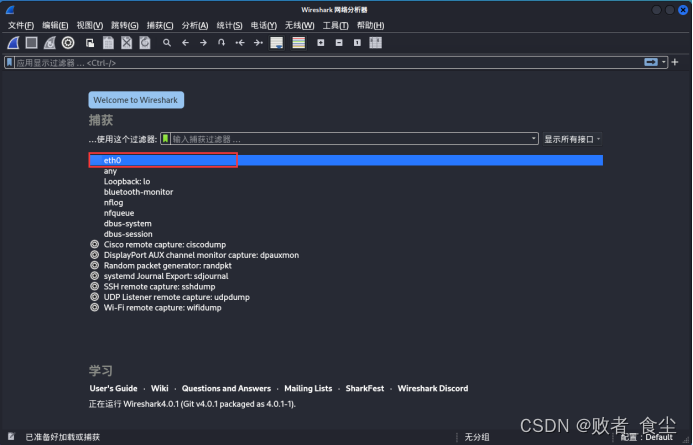Click the 配置: Default profile in status bar

647,437
